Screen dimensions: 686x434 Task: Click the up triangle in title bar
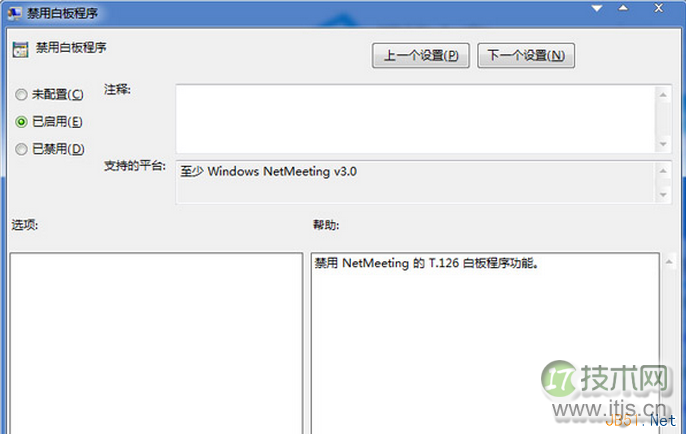[x=623, y=8]
